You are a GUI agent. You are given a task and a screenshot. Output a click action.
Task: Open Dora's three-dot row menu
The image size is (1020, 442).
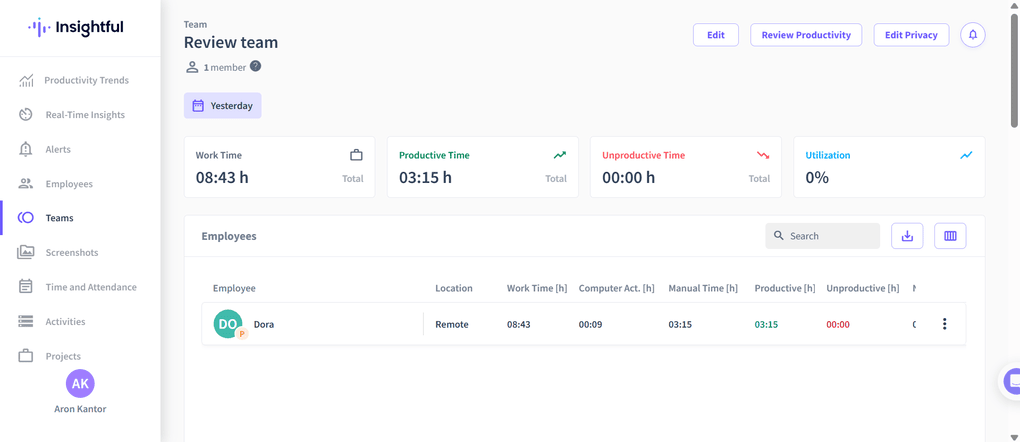coord(944,324)
